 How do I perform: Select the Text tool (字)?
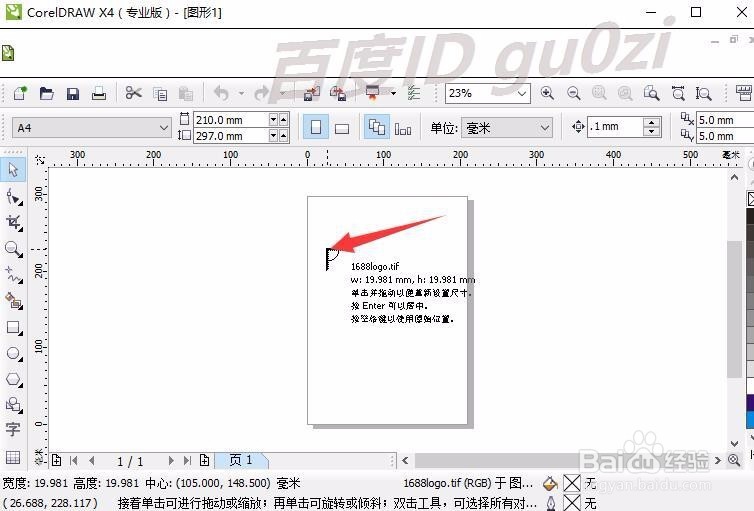click(x=13, y=429)
